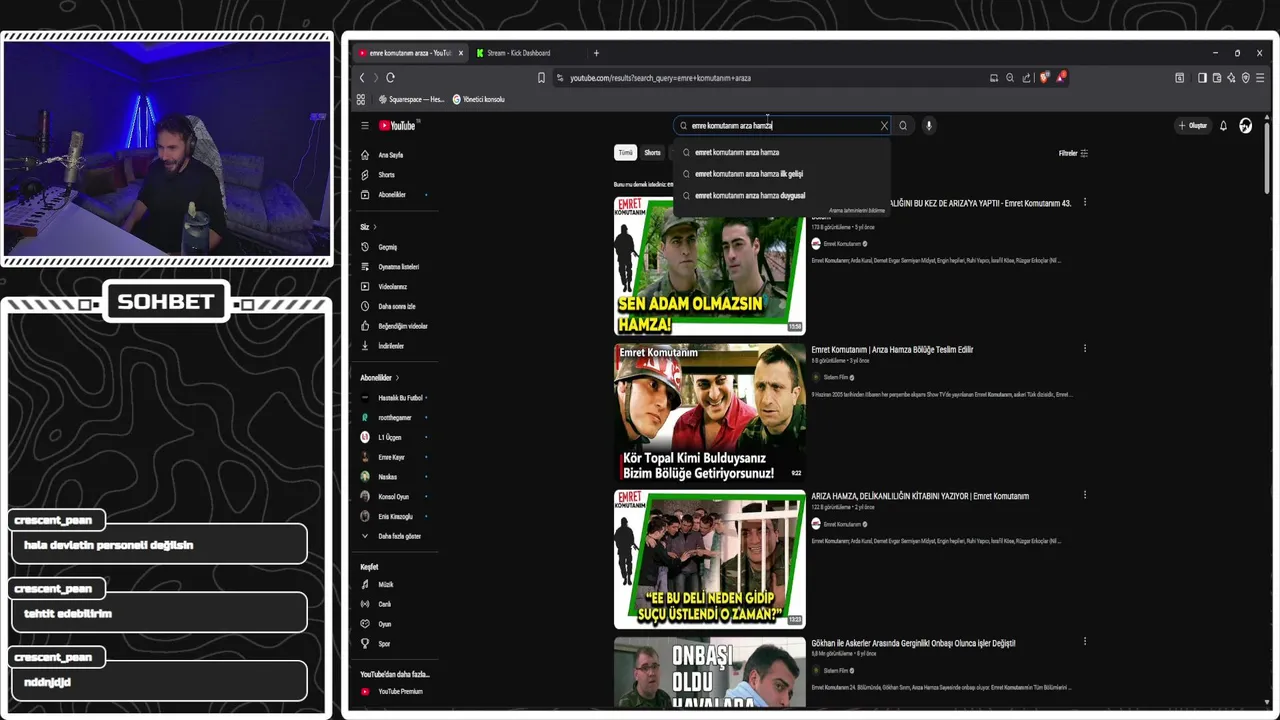Viewport: 1280px width, 720px height.
Task: Expand the Siz section chevron
Action: tap(377, 227)
